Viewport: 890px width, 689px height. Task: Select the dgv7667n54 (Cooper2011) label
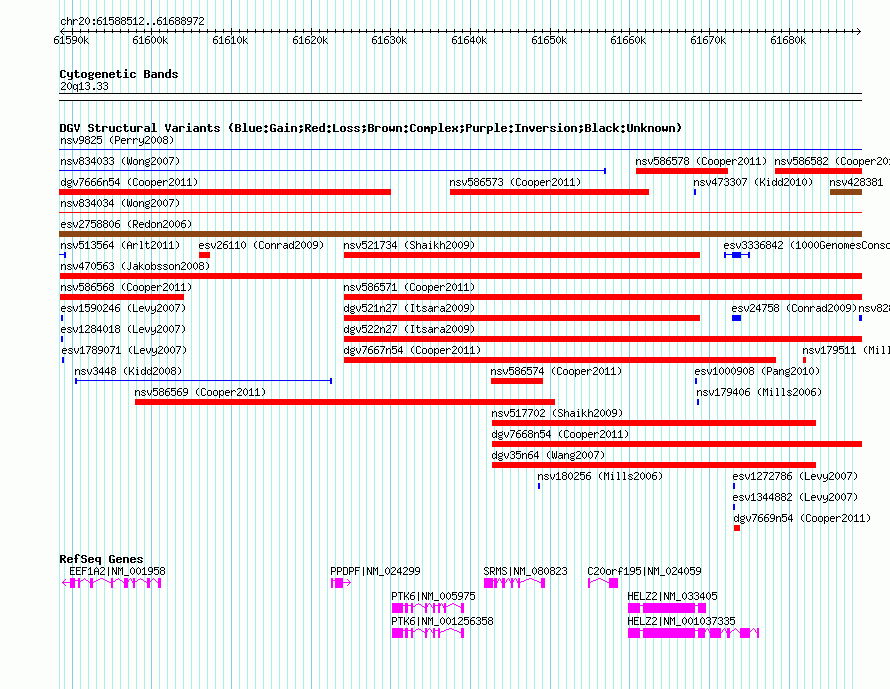[412, 350]
